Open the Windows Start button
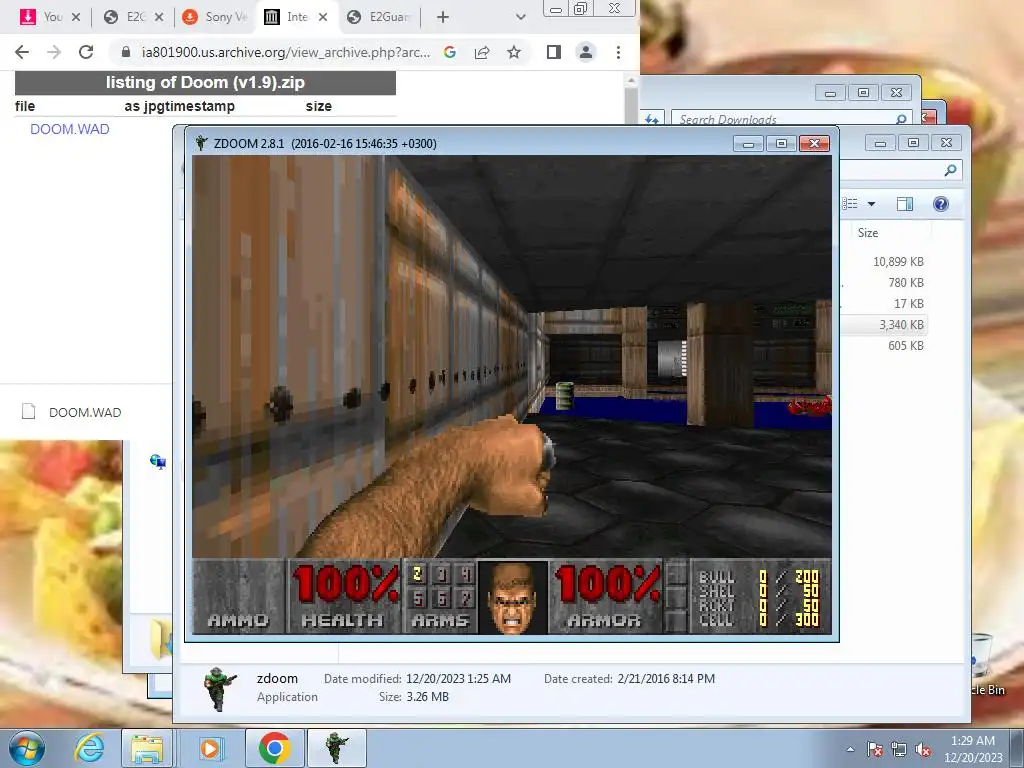The image size is (1024, 768). 26,748
